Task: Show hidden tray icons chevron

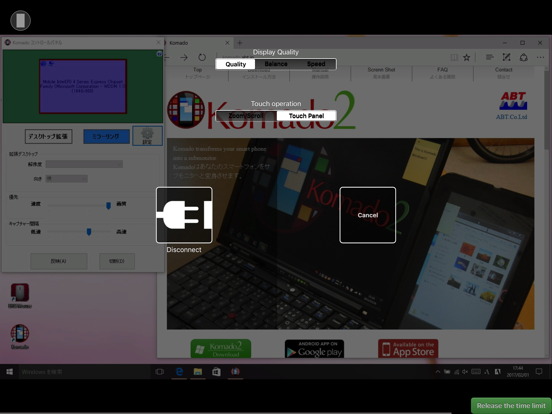Action: point(438,372)
